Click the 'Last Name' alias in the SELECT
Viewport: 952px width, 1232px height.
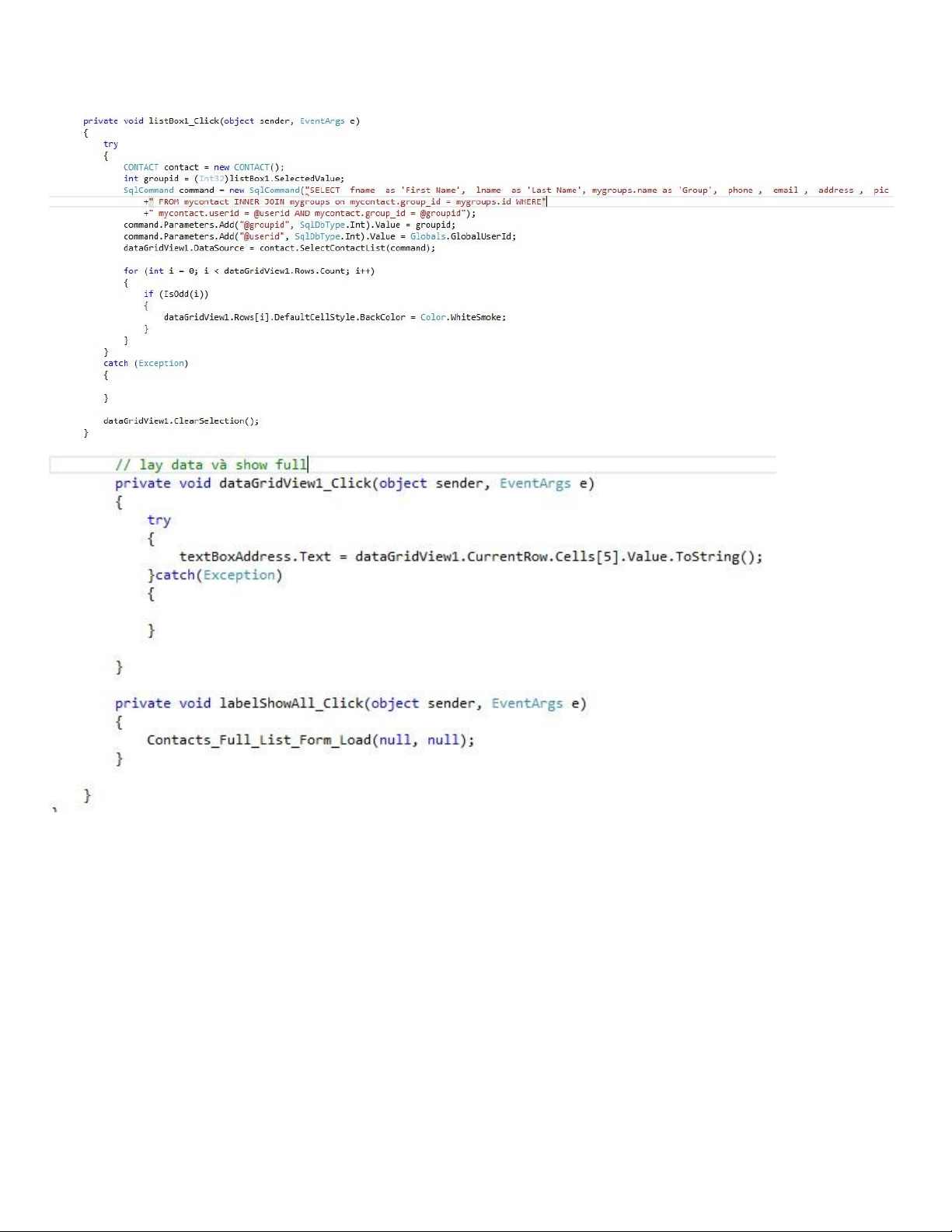tap(555, 190)
